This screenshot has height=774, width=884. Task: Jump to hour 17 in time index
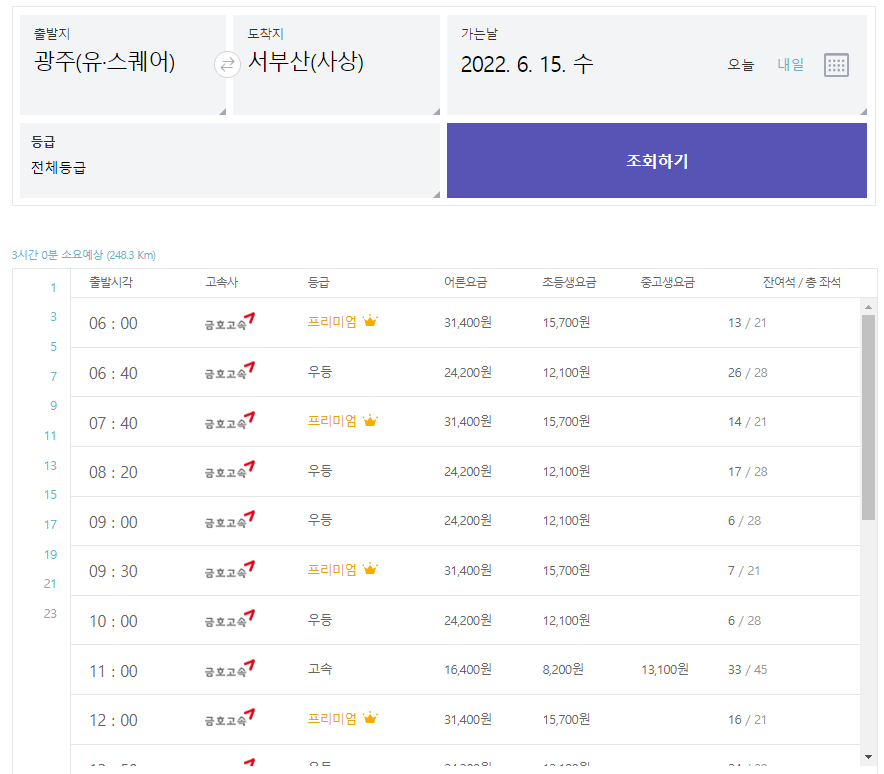(50, 525)
